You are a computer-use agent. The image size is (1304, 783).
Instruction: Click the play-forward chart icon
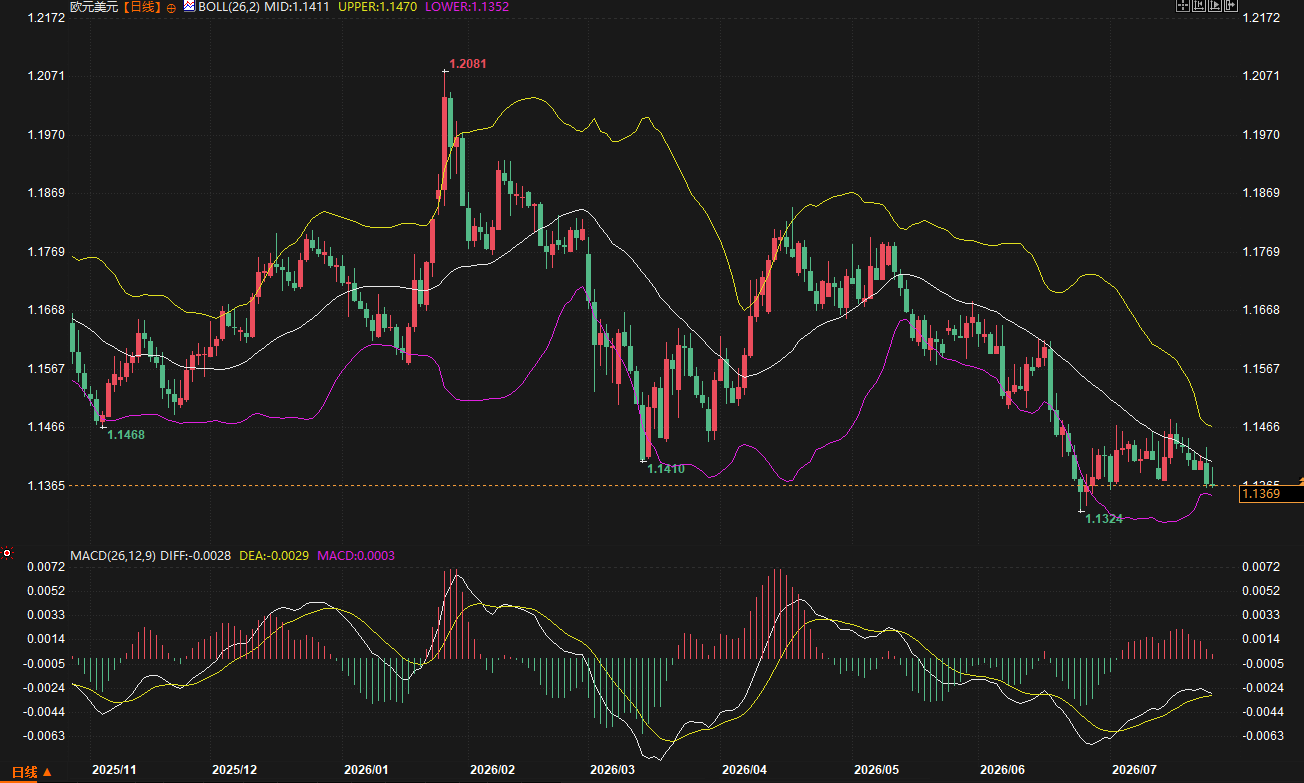[1215, 5]
